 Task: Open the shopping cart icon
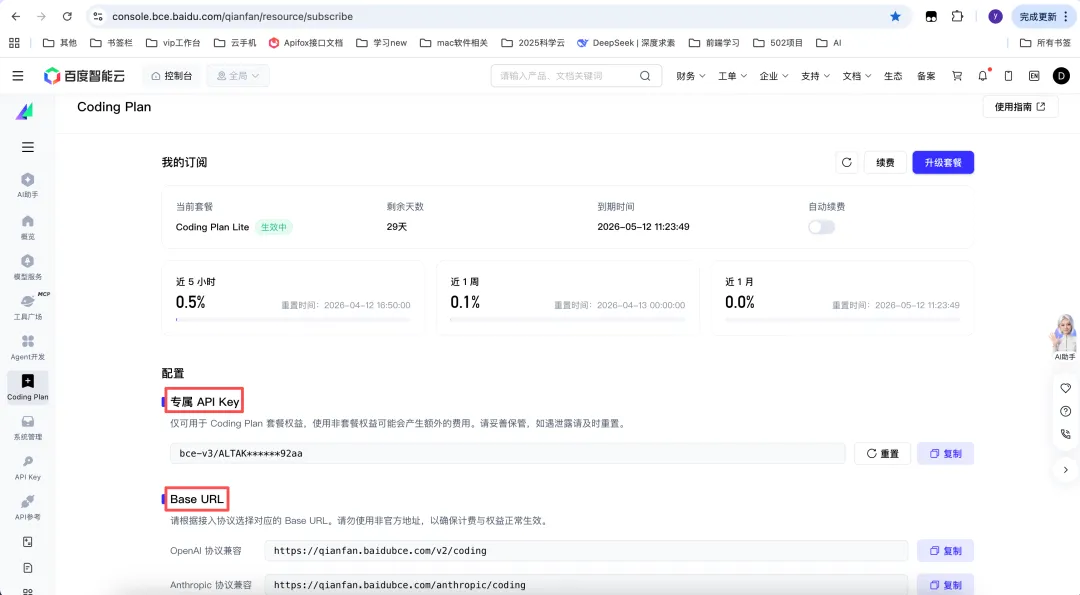957,76
